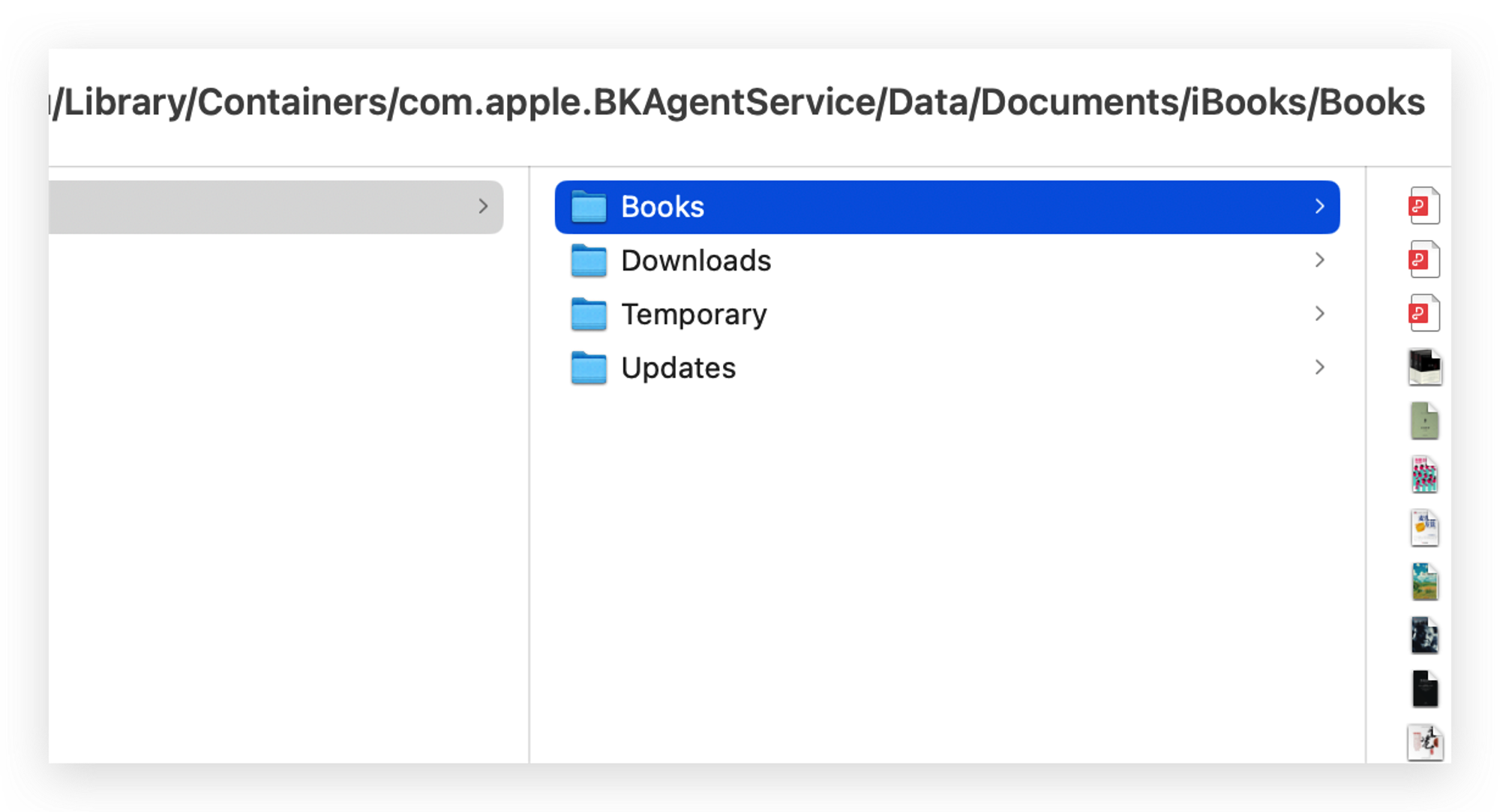1500x812 pixels.
Task: Select the dark blue photo cover file
Action: click(1424, 636)
